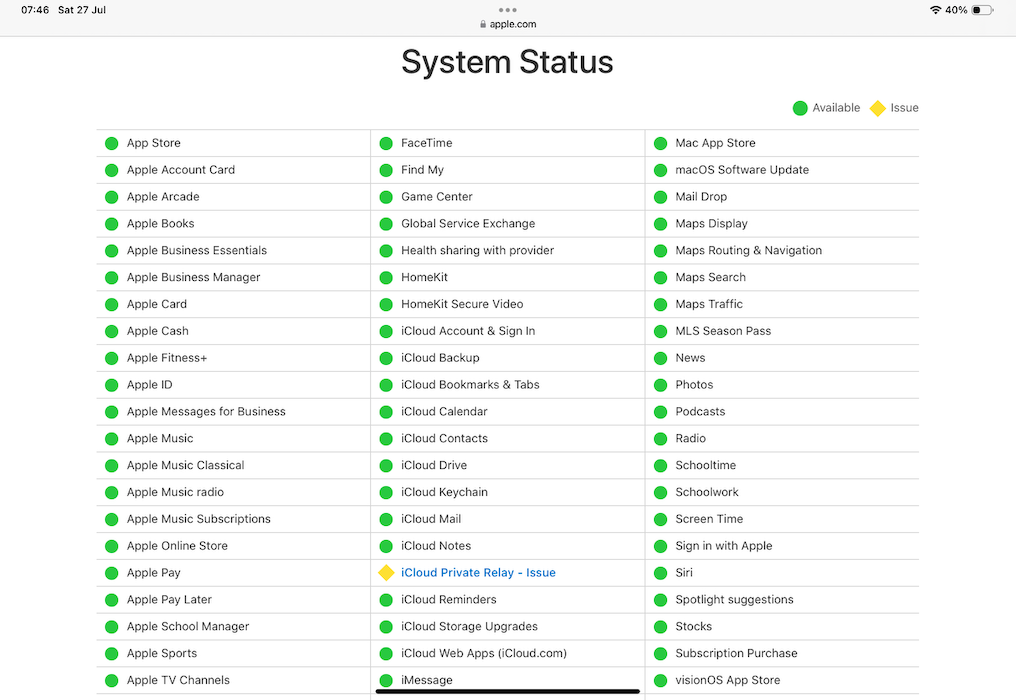Select iCloud Bookmarks & Tabs text
This screenshot has height=700, width=1016.
point(470,385)
